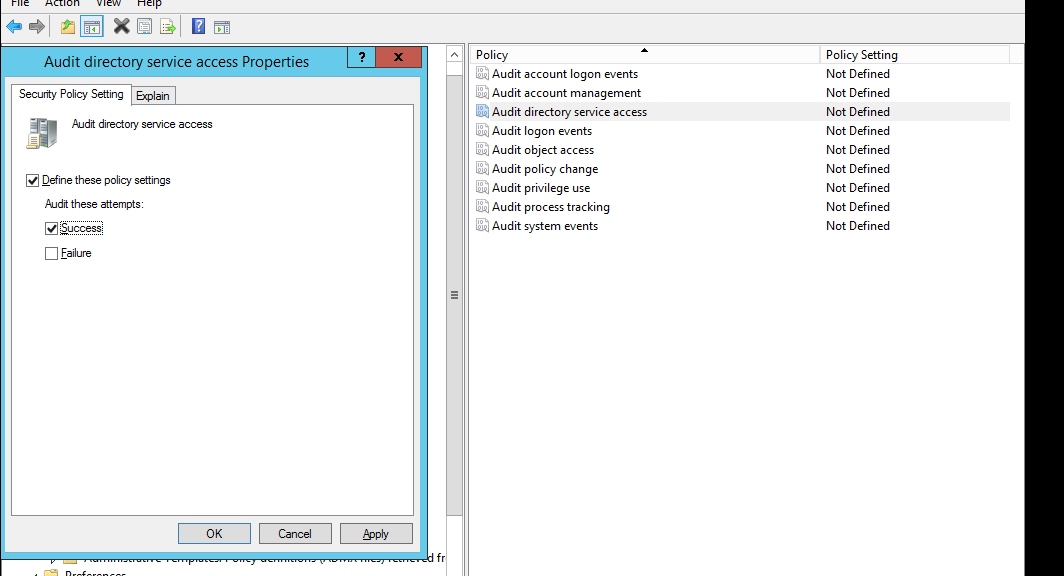Click the tree pane scroll up arrow
Viewport: 1064px width, 576px height.
point(454,53)
